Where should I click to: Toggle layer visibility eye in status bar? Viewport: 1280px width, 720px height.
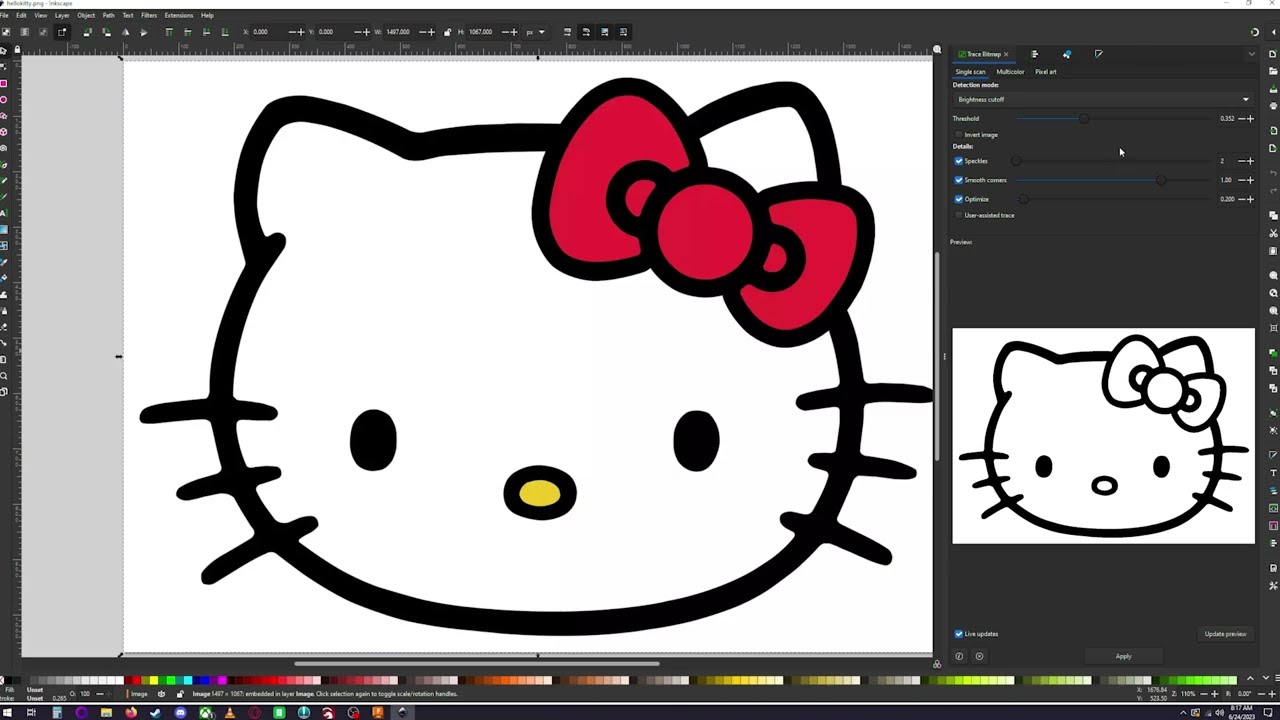click(161, 694)
